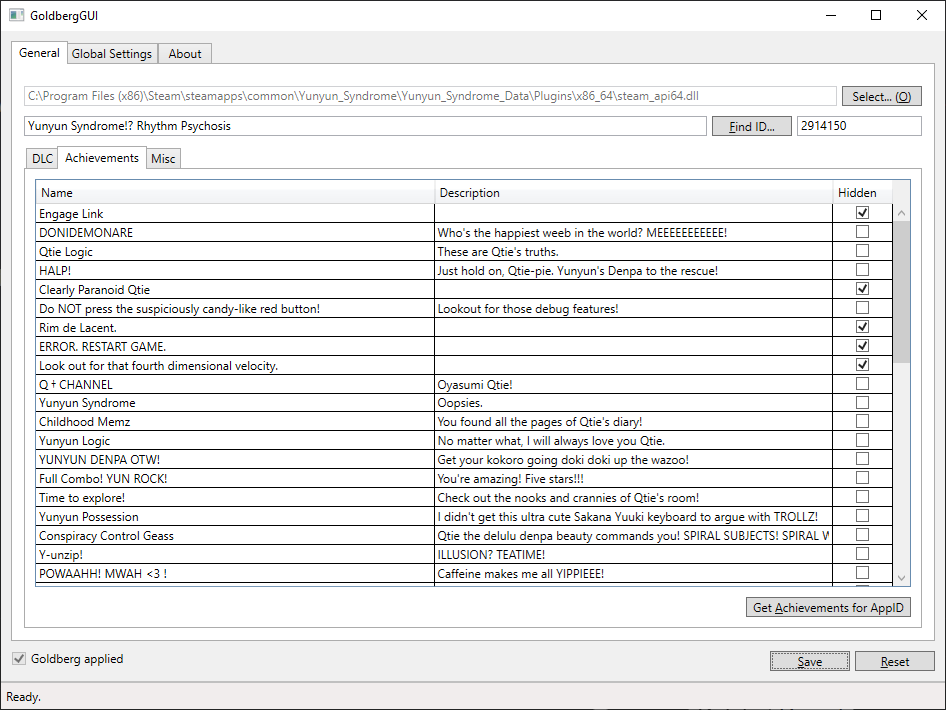Minimize the GoldbergGUI window
Viewport: 946px width, 710px height.
pos(831,15)
